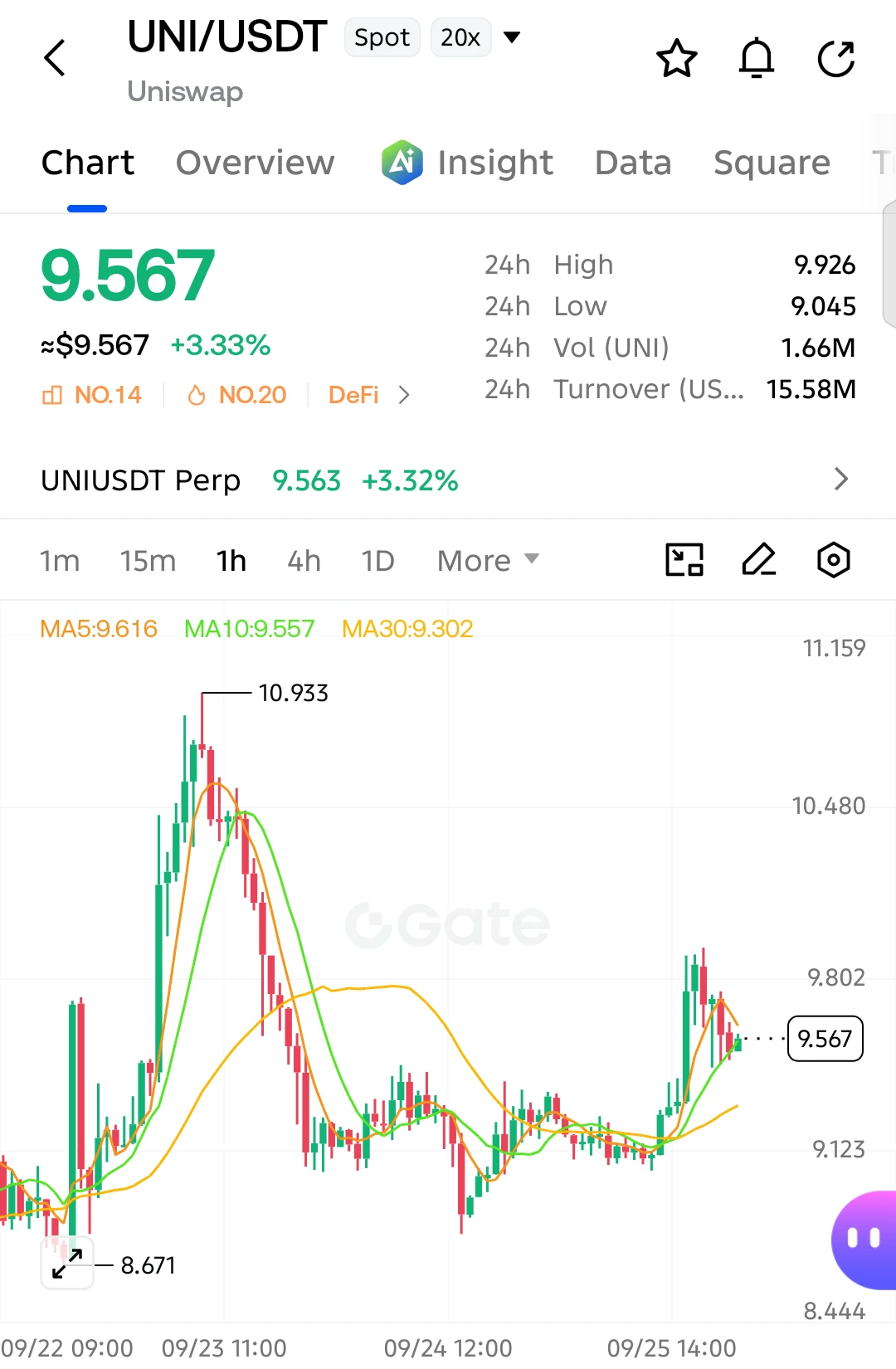896x1369 pixels.
Task: Tap the NO.14 ranking chart icon
Action: [x=51, y=395]
